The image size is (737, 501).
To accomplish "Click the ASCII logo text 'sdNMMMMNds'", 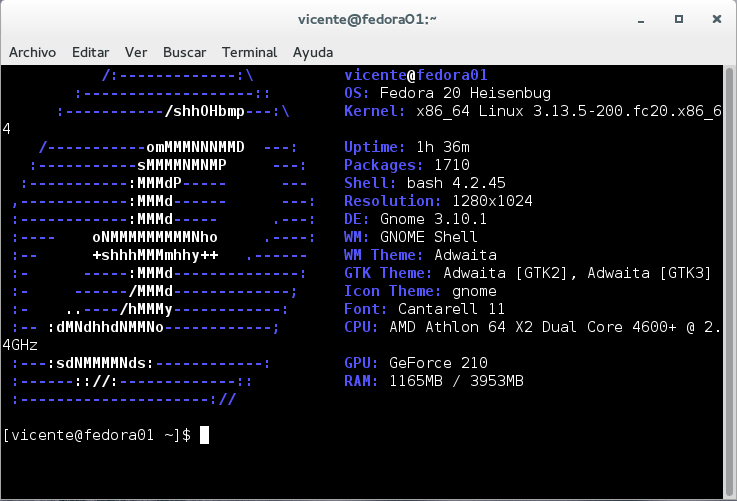I will [101, 363].
